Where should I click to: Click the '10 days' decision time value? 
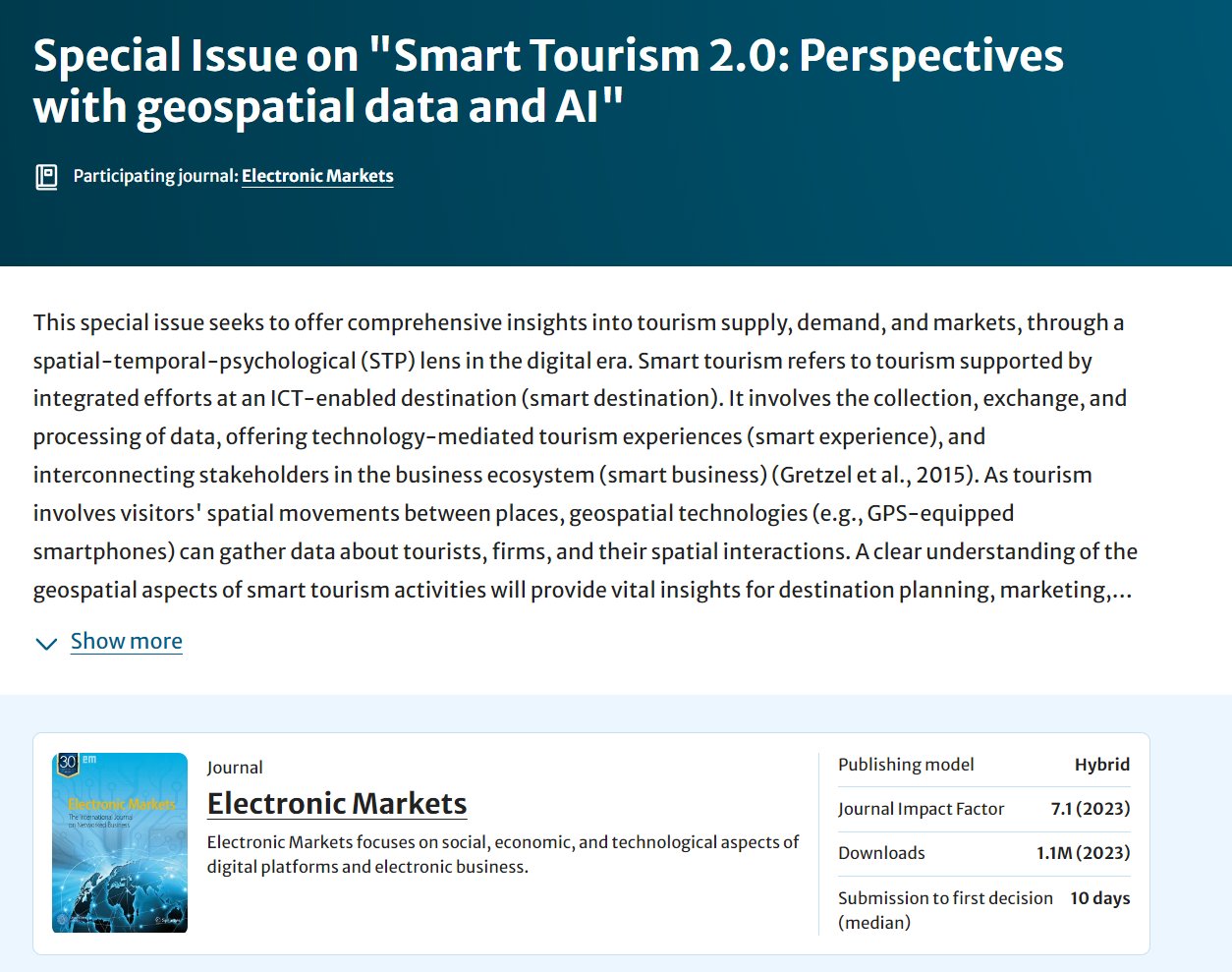(x=1100, y=898)
